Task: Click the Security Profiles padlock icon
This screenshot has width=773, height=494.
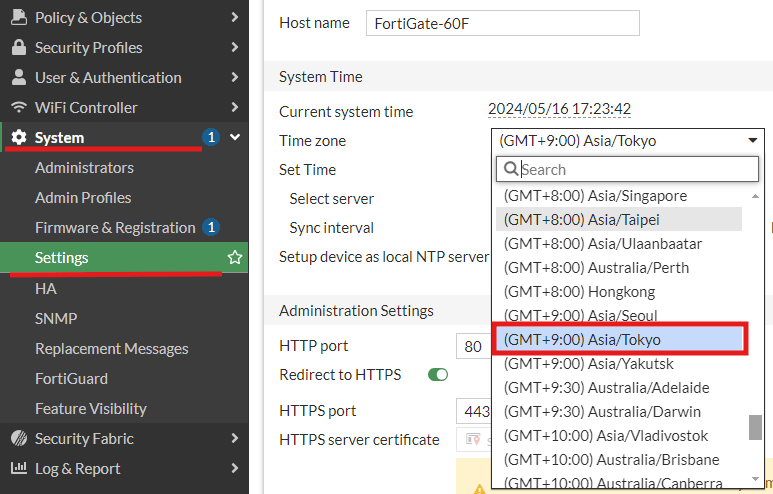Action: tap(19, 47)
